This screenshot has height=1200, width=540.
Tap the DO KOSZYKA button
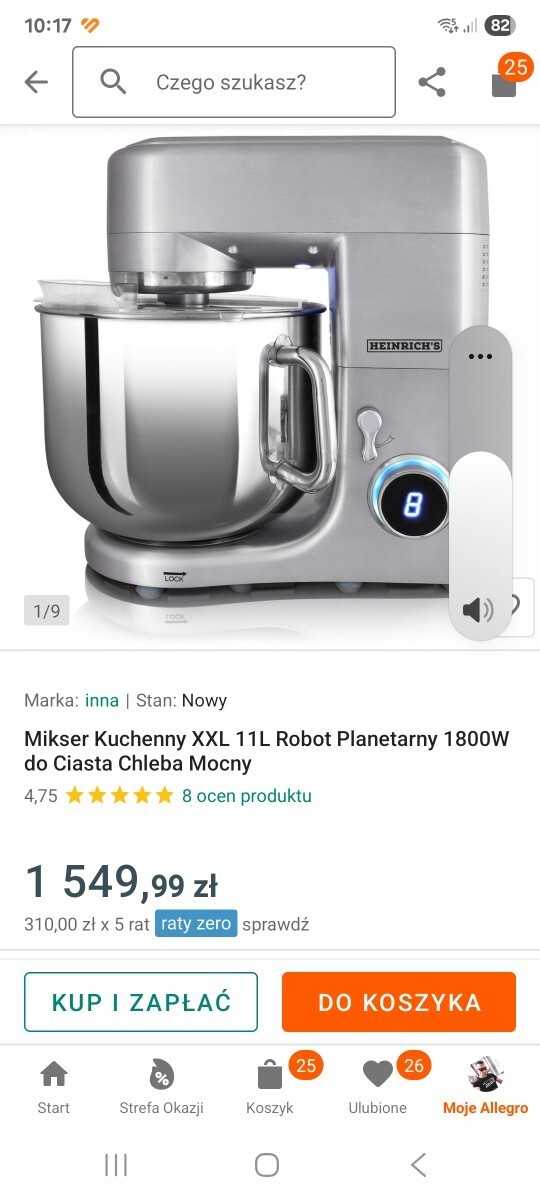(x=399, y=1002)
